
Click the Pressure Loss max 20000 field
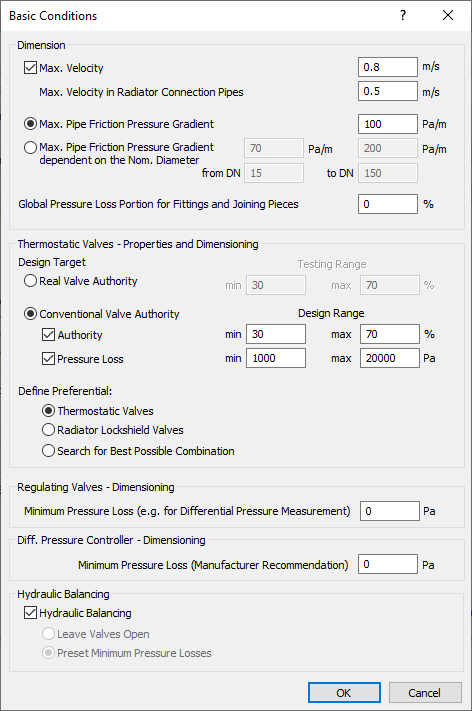pos(389,358)
